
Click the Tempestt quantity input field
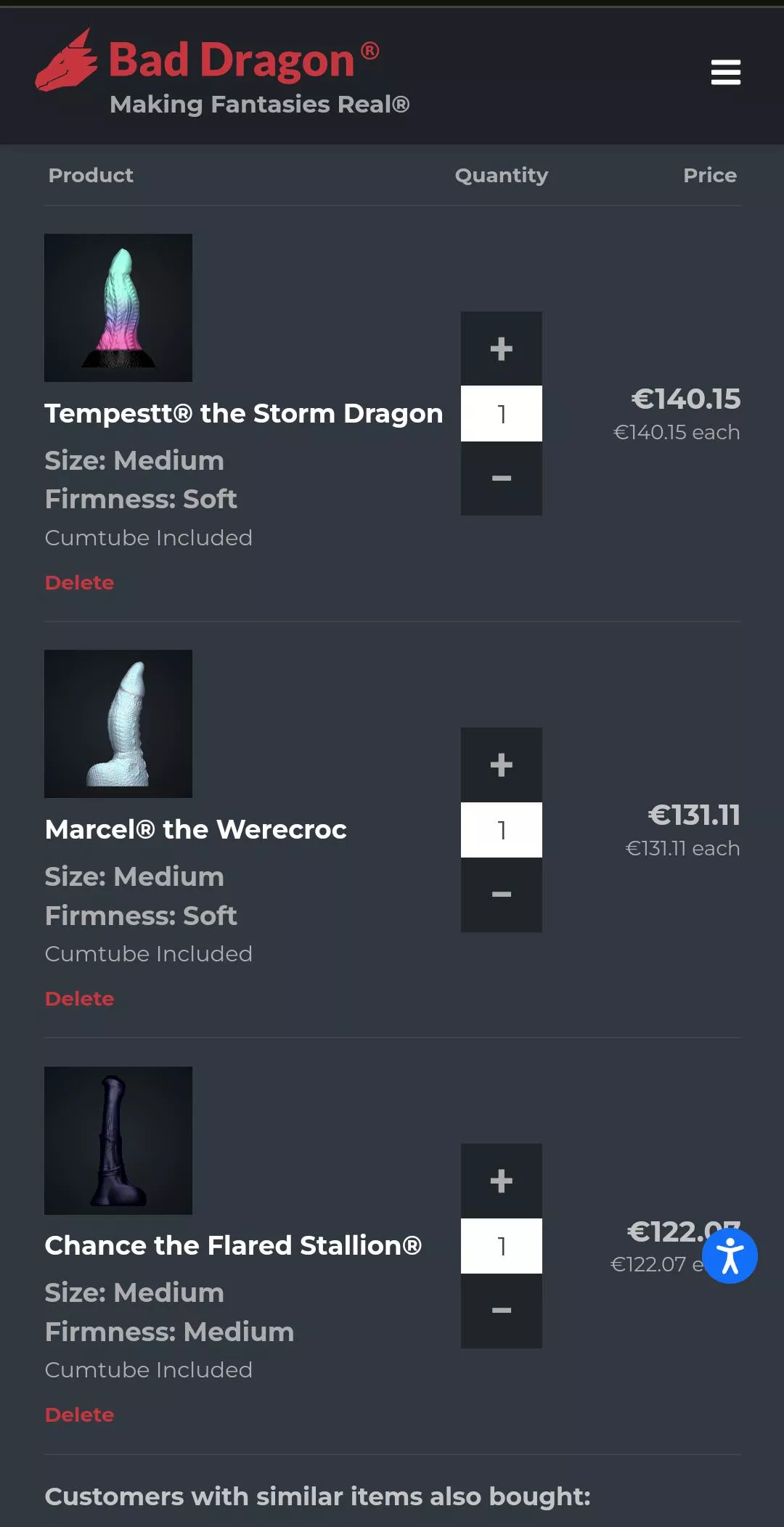click(x=501, y=414)
